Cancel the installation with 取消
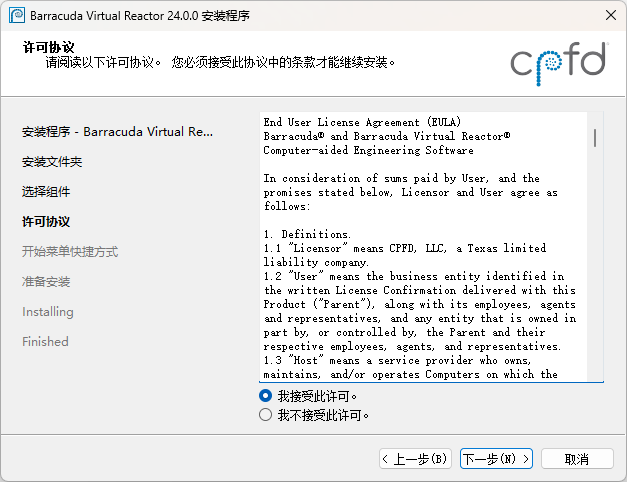627x482 pixels. (x=576, y=459)
